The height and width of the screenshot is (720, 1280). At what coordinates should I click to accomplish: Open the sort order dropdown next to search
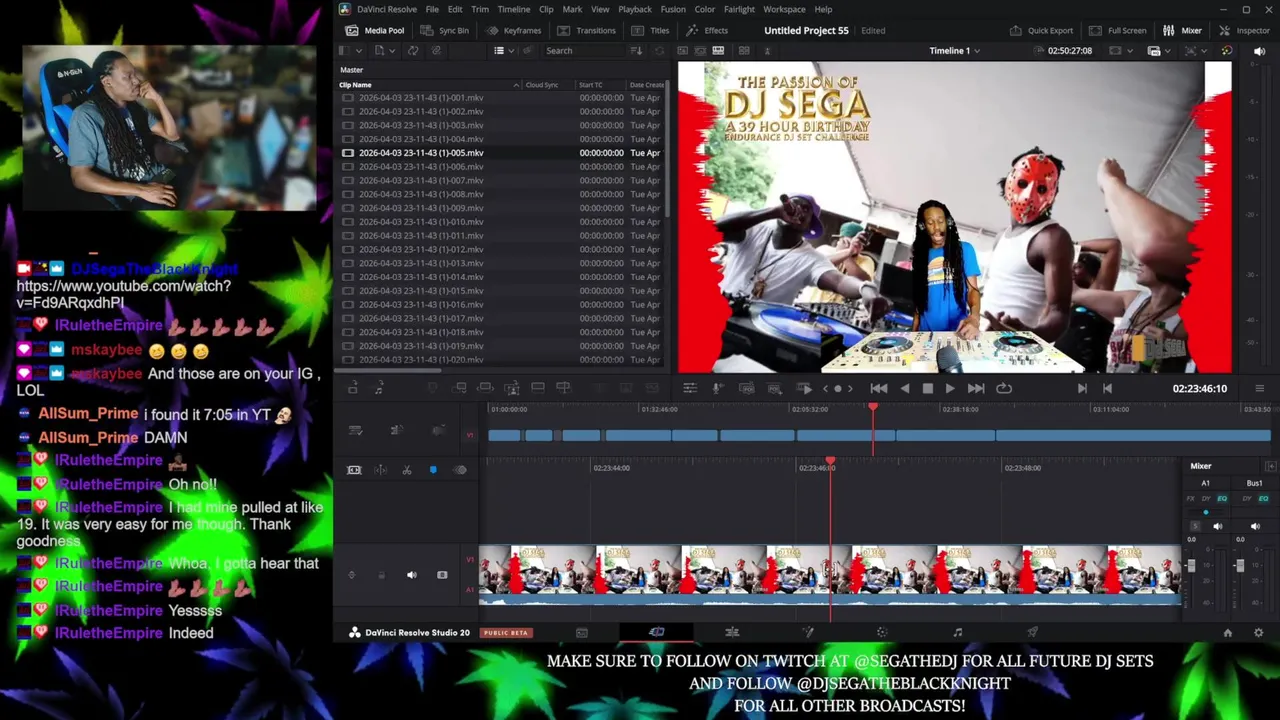pyautogui.click(x=637, y=50)
